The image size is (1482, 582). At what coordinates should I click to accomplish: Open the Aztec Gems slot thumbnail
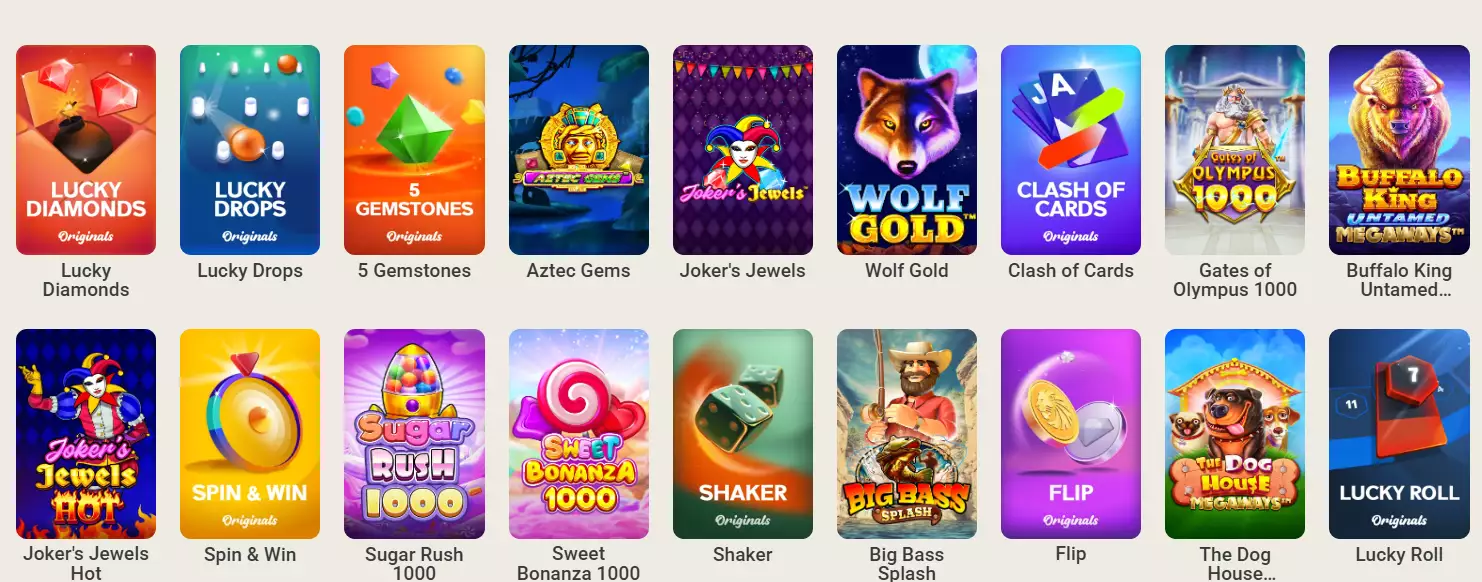[x=579, y=150]
